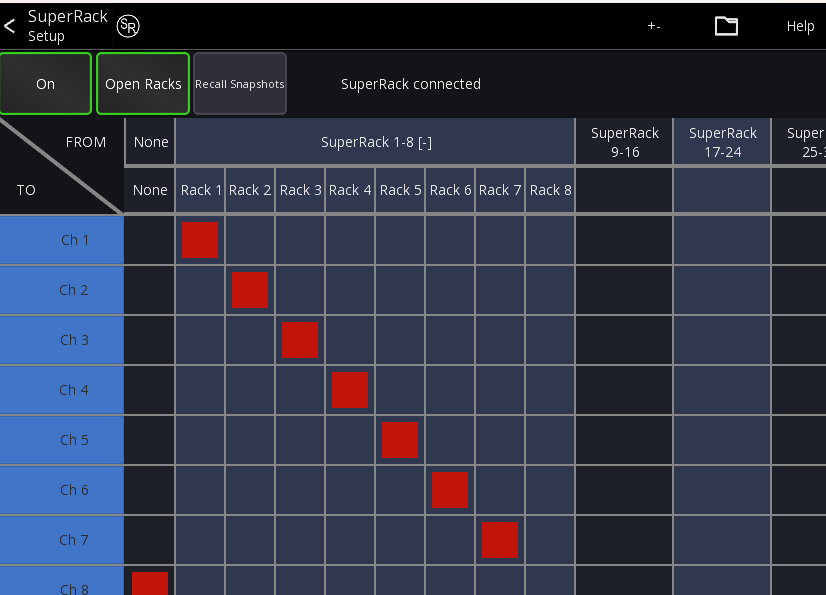The height and width of the screenshot is (595, 826).
Task: Patch Ch 3 to Rack 8 cell
Action: click(550, 340)
